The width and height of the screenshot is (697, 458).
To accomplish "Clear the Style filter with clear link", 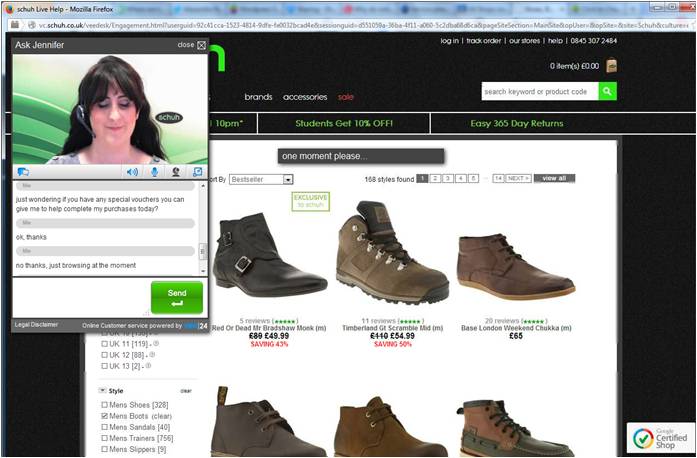I will [x=186, y=391].
